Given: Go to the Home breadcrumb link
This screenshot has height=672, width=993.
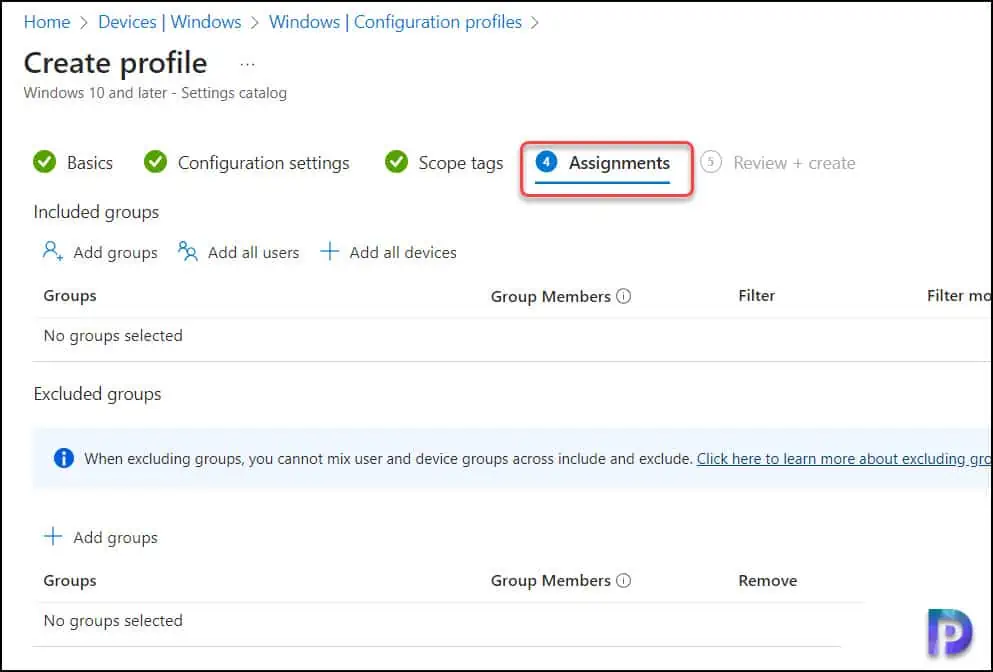Looking at the screenshot, I should click(47, 22).
